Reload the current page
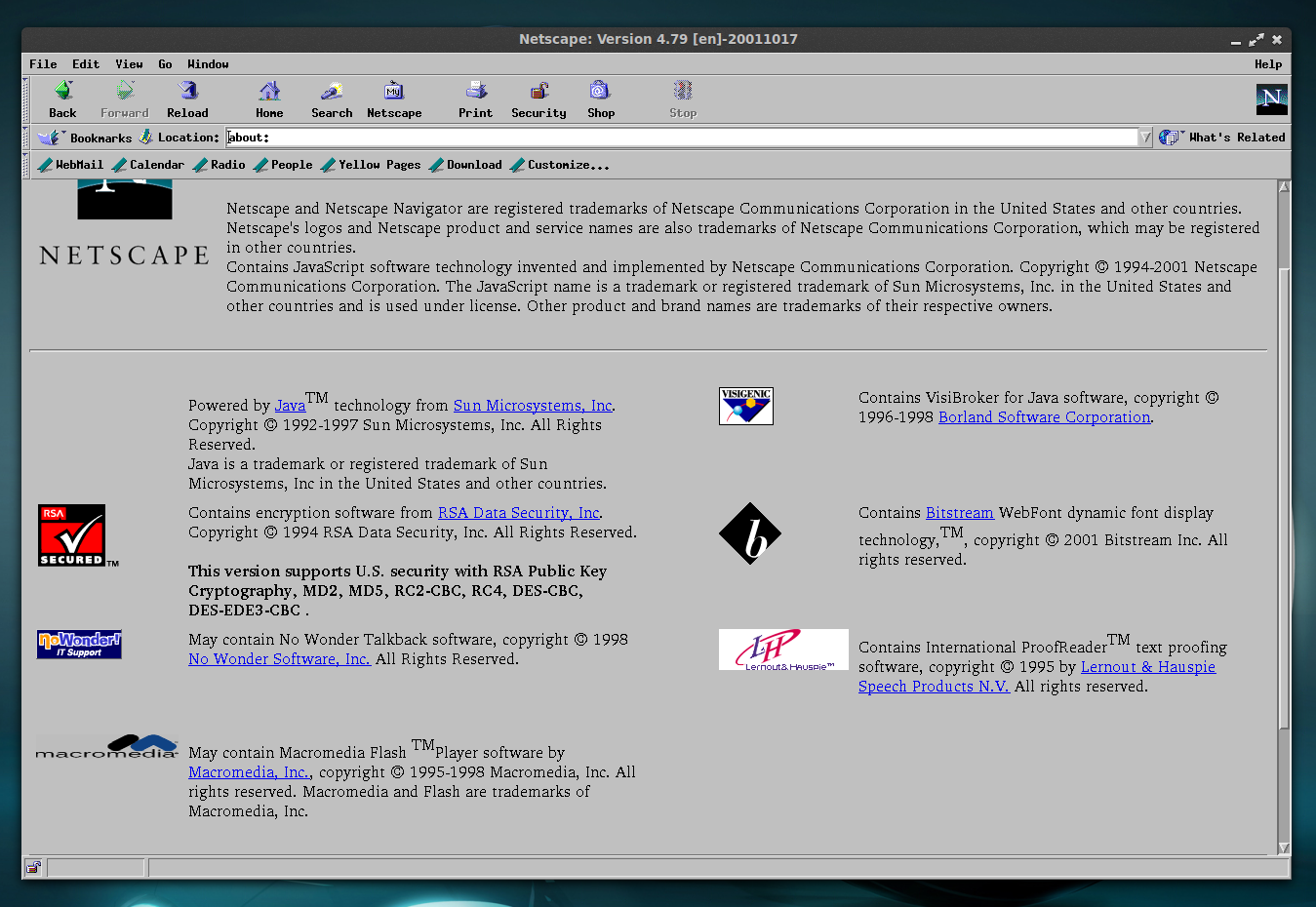The height and width of the screenshot is (907, 1316). pos(186,98)
